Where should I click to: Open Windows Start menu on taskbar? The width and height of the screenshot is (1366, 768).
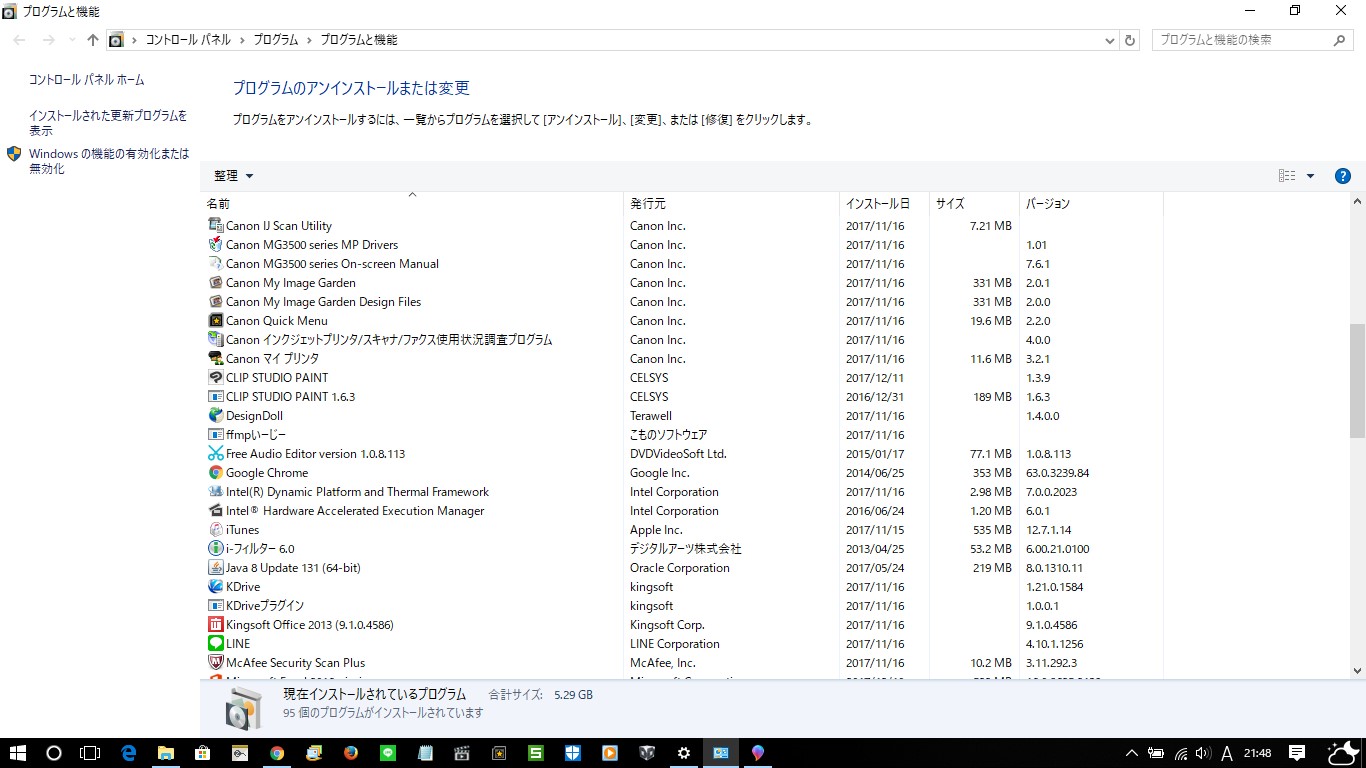click(x=18, y=753)
